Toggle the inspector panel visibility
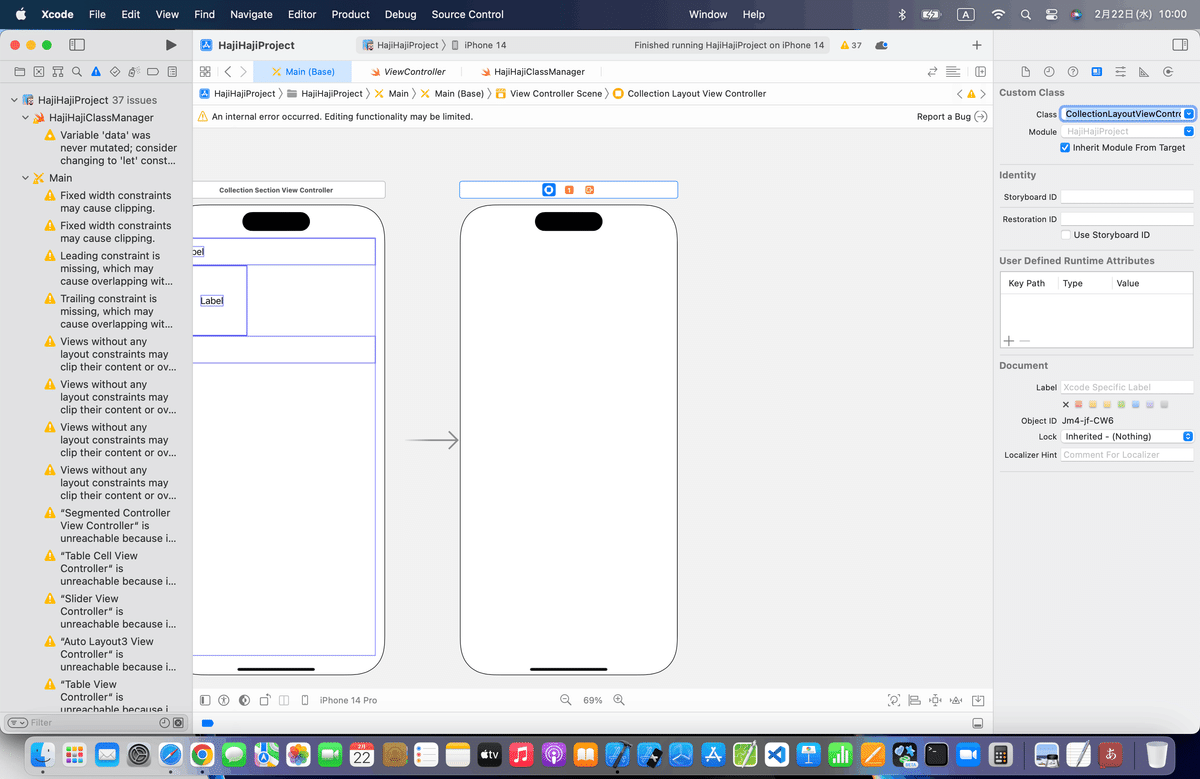1200x779 pixels. [1178, 45]
